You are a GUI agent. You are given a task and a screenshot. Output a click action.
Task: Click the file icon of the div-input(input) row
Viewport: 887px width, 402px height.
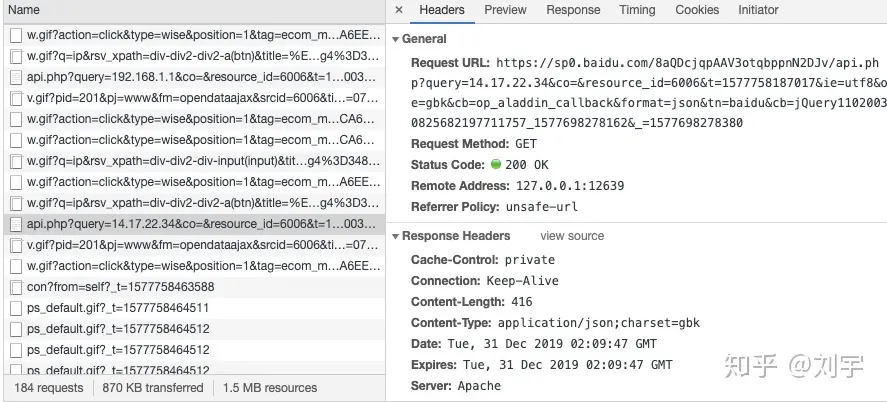point(16,162)
